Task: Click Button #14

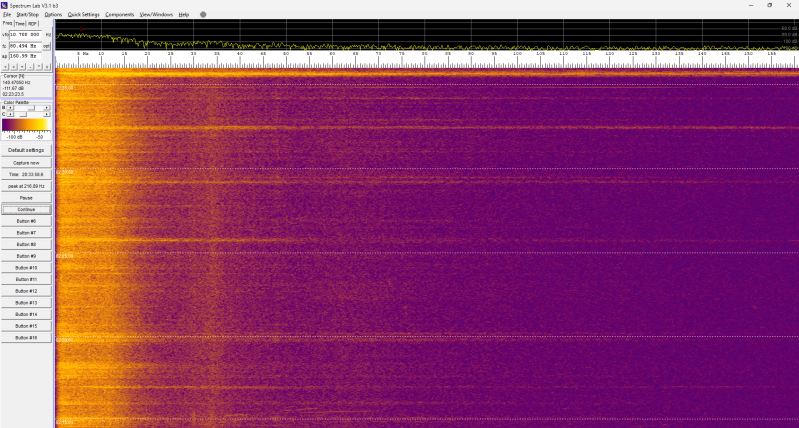Action: [26, 314]
